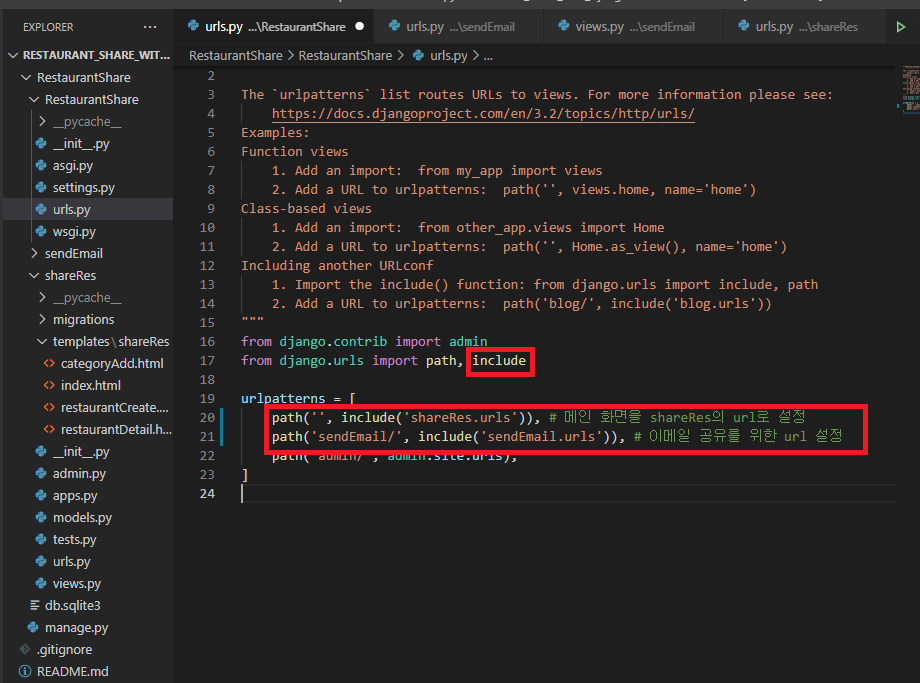Click the Python icon beside apps.py
The width and height of the screenshot is (920, 683).
[x=41, y=496]
